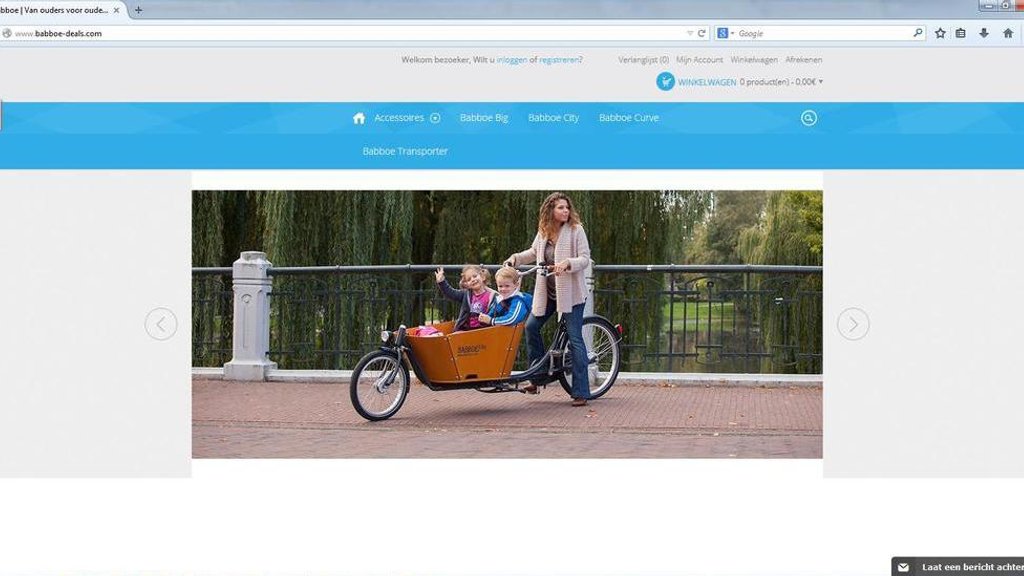The height and width of the screenshot is (576, 1024).
Task: Open the Laat een bericht achter chat widget
Action: pos(960,567)
